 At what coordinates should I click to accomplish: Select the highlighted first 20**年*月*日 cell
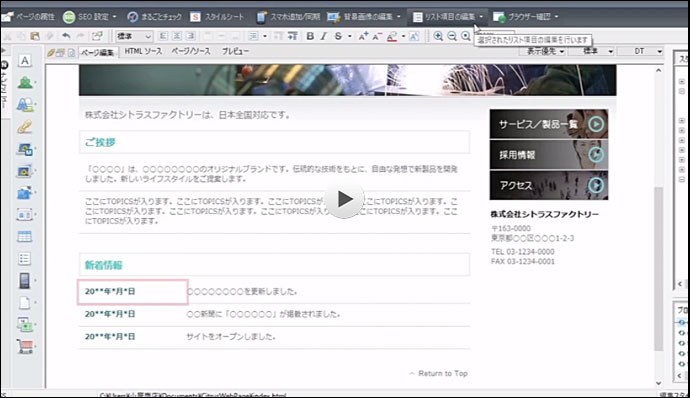tap(133, 291)
